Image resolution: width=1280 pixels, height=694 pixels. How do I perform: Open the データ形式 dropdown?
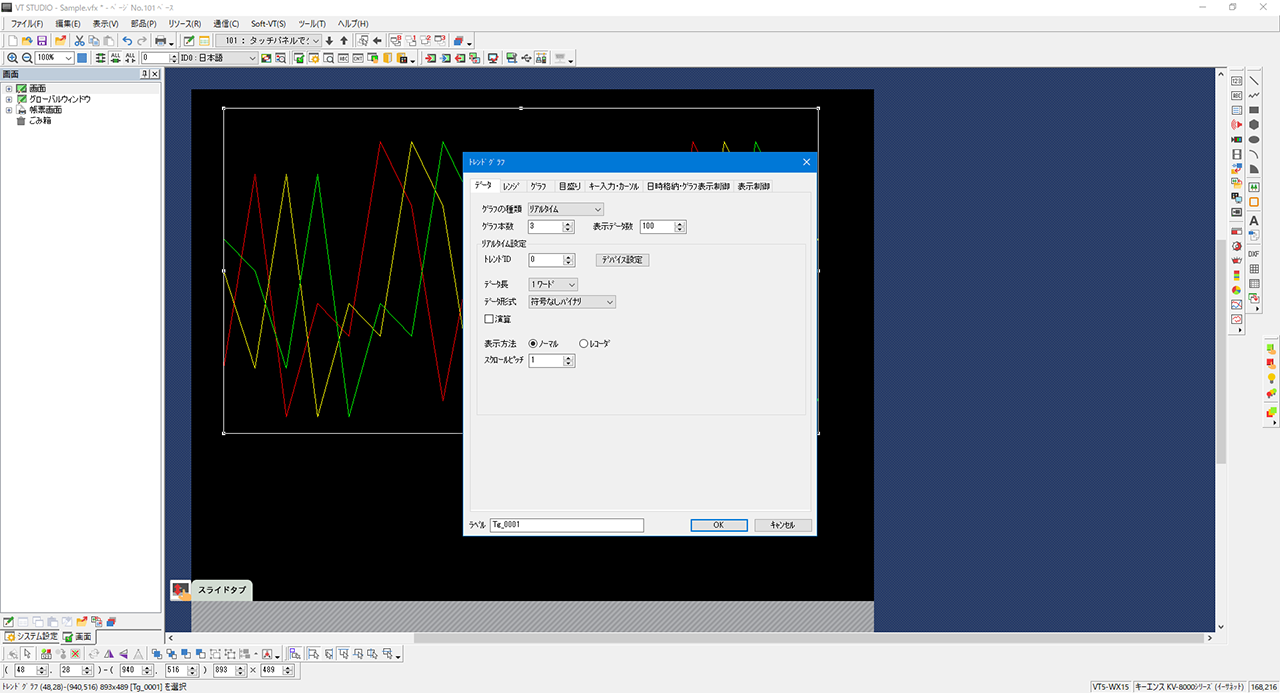571,301
